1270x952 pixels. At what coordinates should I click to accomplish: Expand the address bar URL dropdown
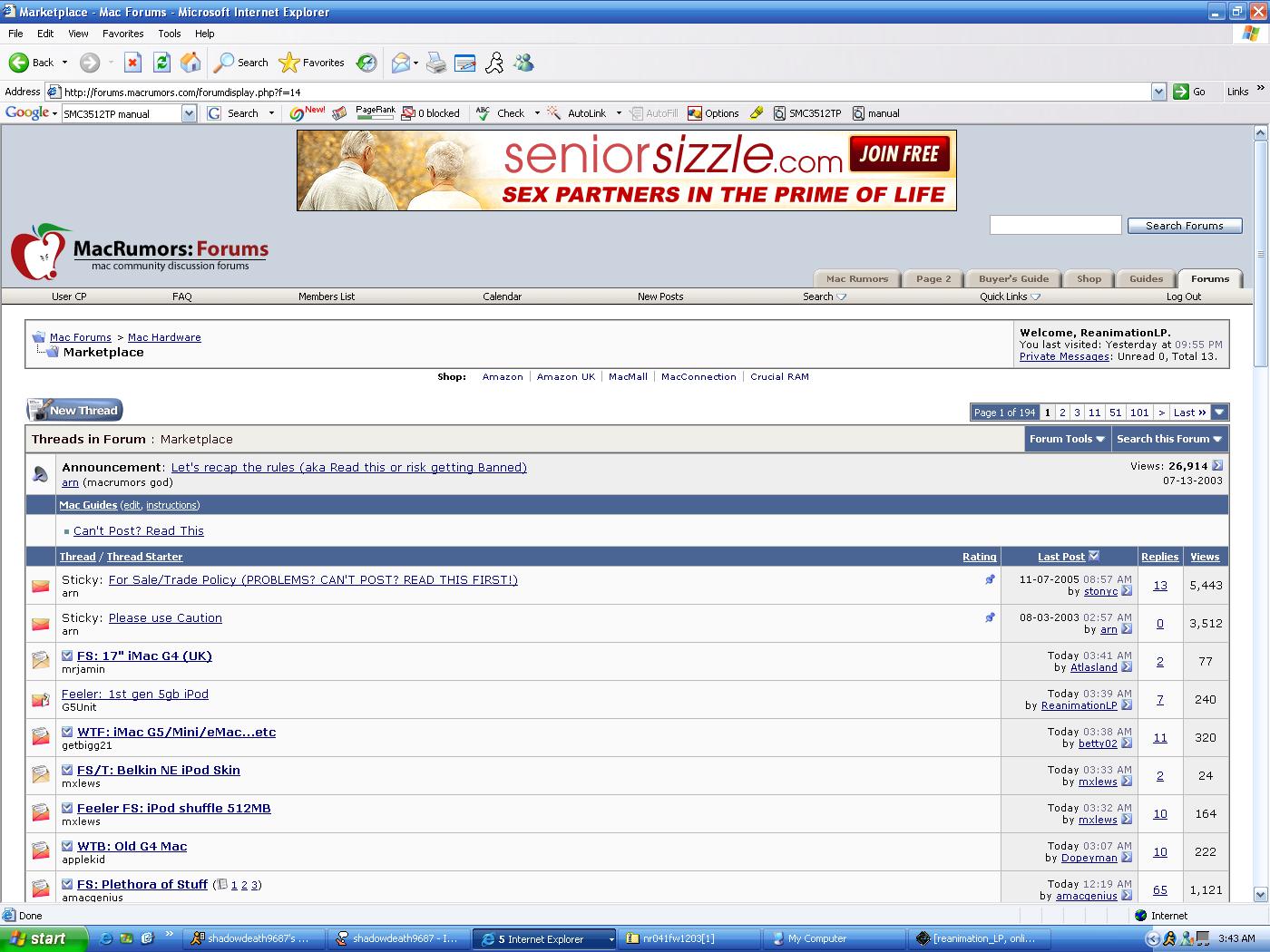1158,92
